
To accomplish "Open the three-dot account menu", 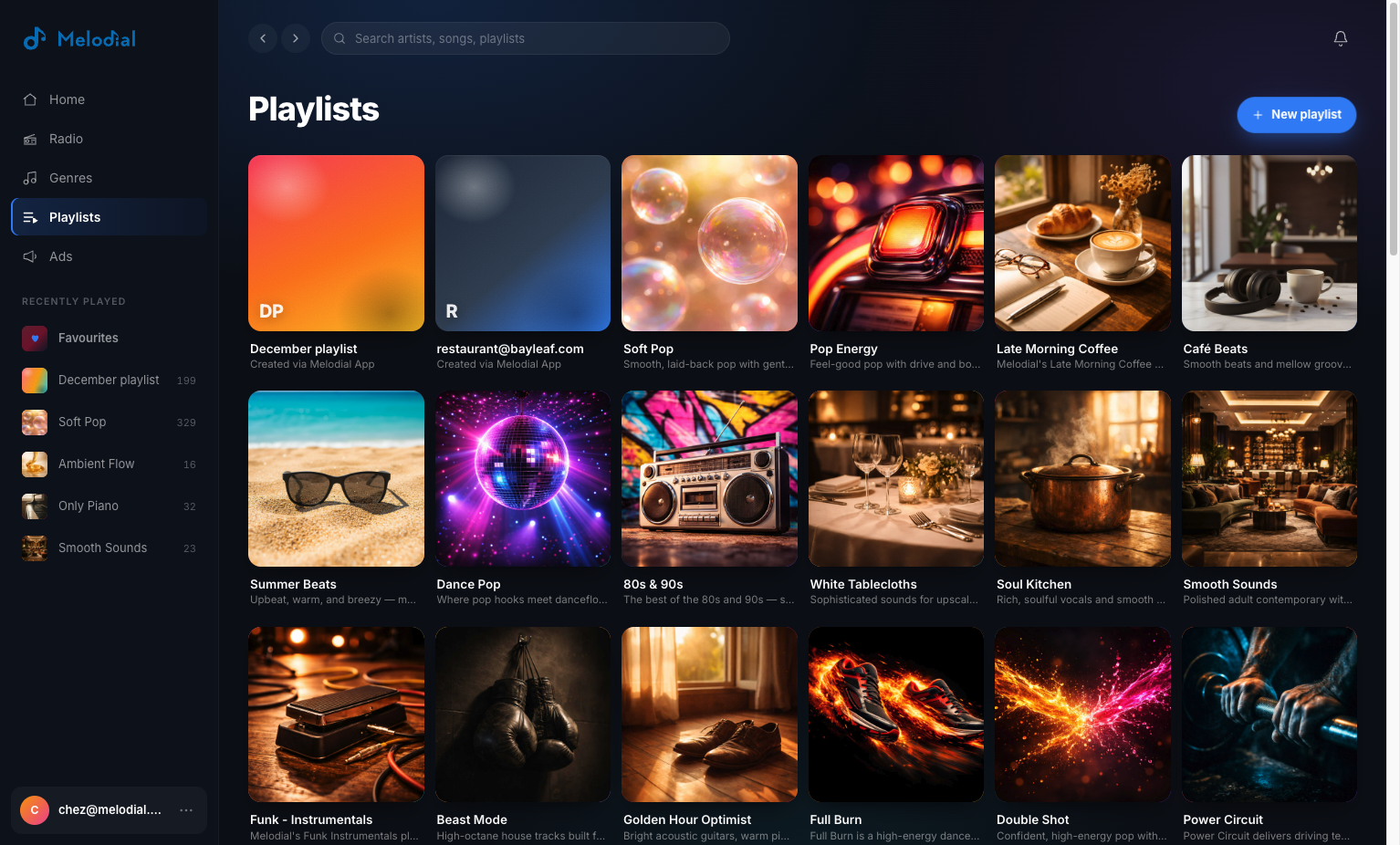I will tap(186, 810).
